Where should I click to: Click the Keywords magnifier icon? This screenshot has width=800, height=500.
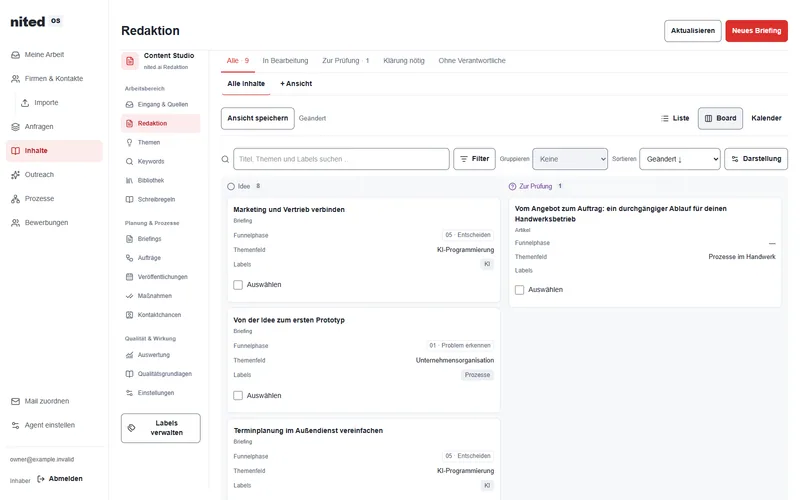130,161
